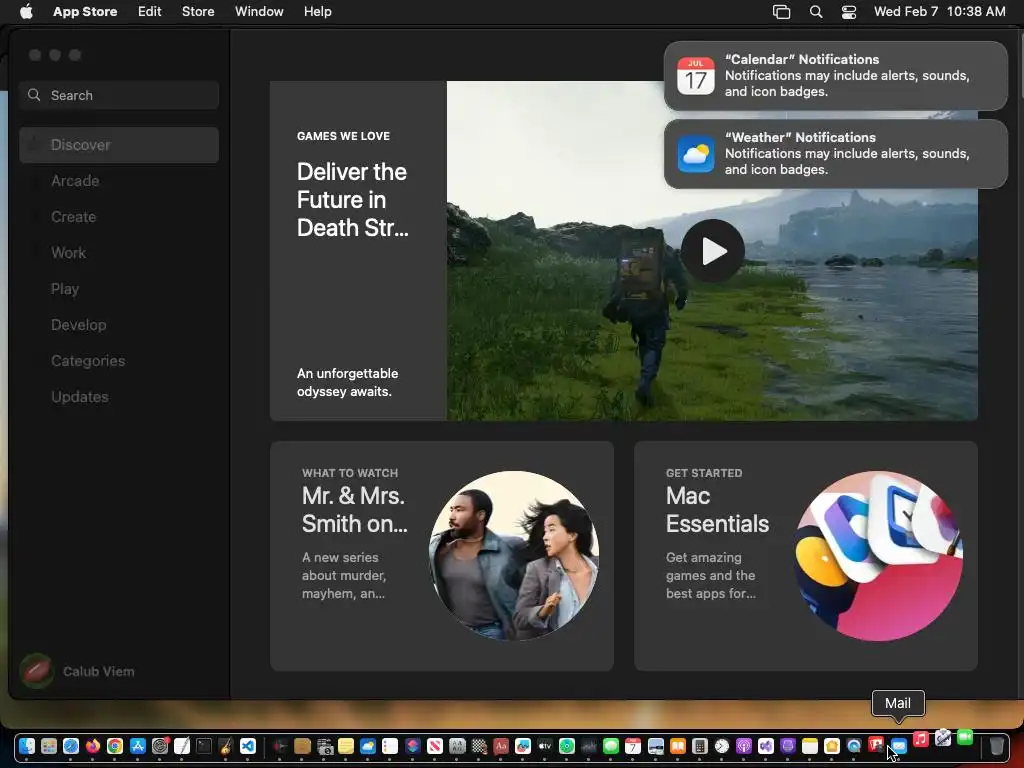The height and width of the screenshot is (768, 1024).
Task: Open the Calub Viem account profile
Action: point(77,671)
